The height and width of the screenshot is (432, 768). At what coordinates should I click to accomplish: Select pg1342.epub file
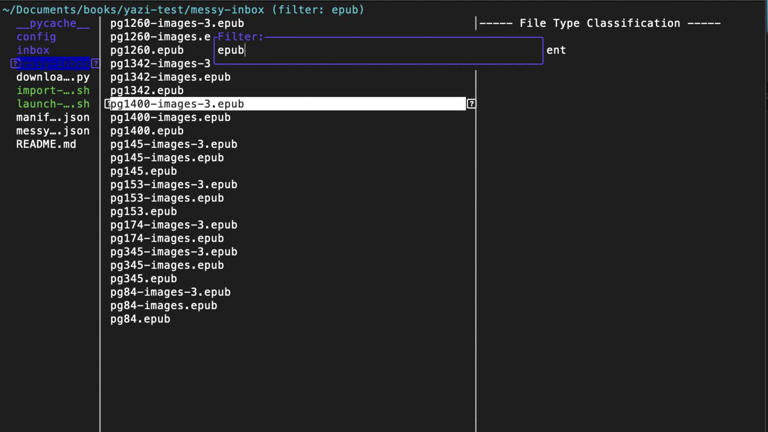coord(146,90)
